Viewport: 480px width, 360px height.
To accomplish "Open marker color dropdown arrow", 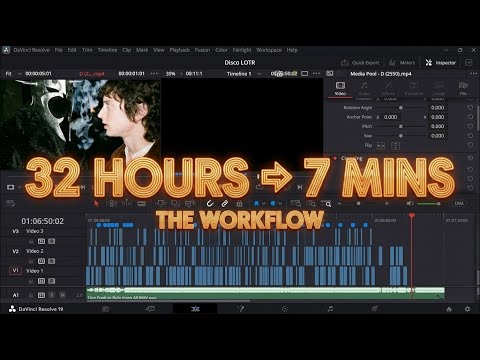I will coord(280,203).
